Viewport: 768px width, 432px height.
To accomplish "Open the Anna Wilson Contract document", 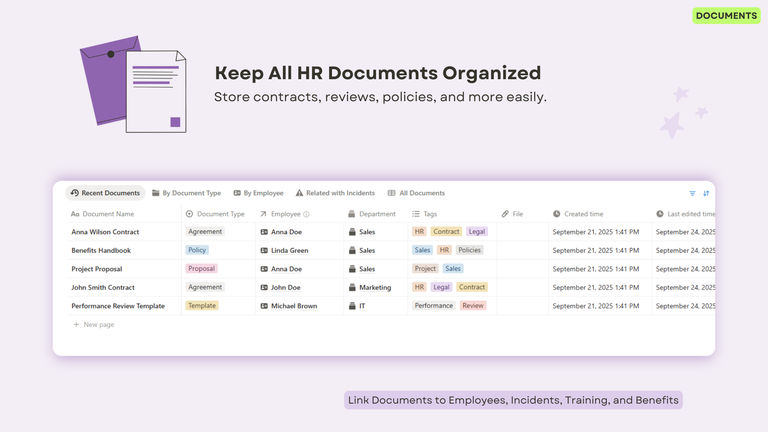I will coord(105,232).
